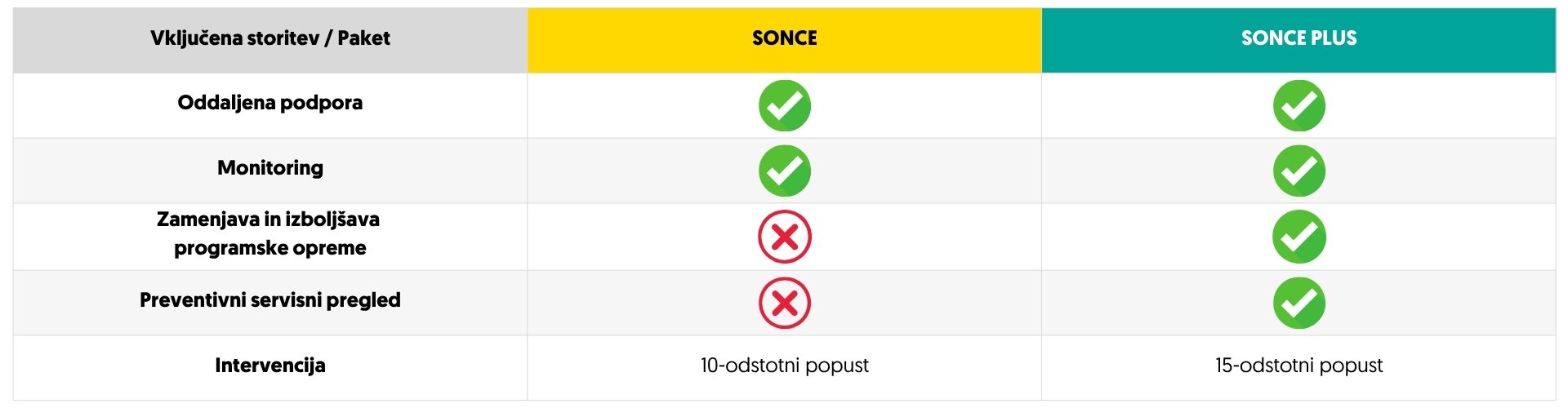Viewport: 1568px width, 408px height.
Task: Click the green checkmark for Zamenjava in izboljšava under SONCE PLUS
Action: pos(1298,237)
